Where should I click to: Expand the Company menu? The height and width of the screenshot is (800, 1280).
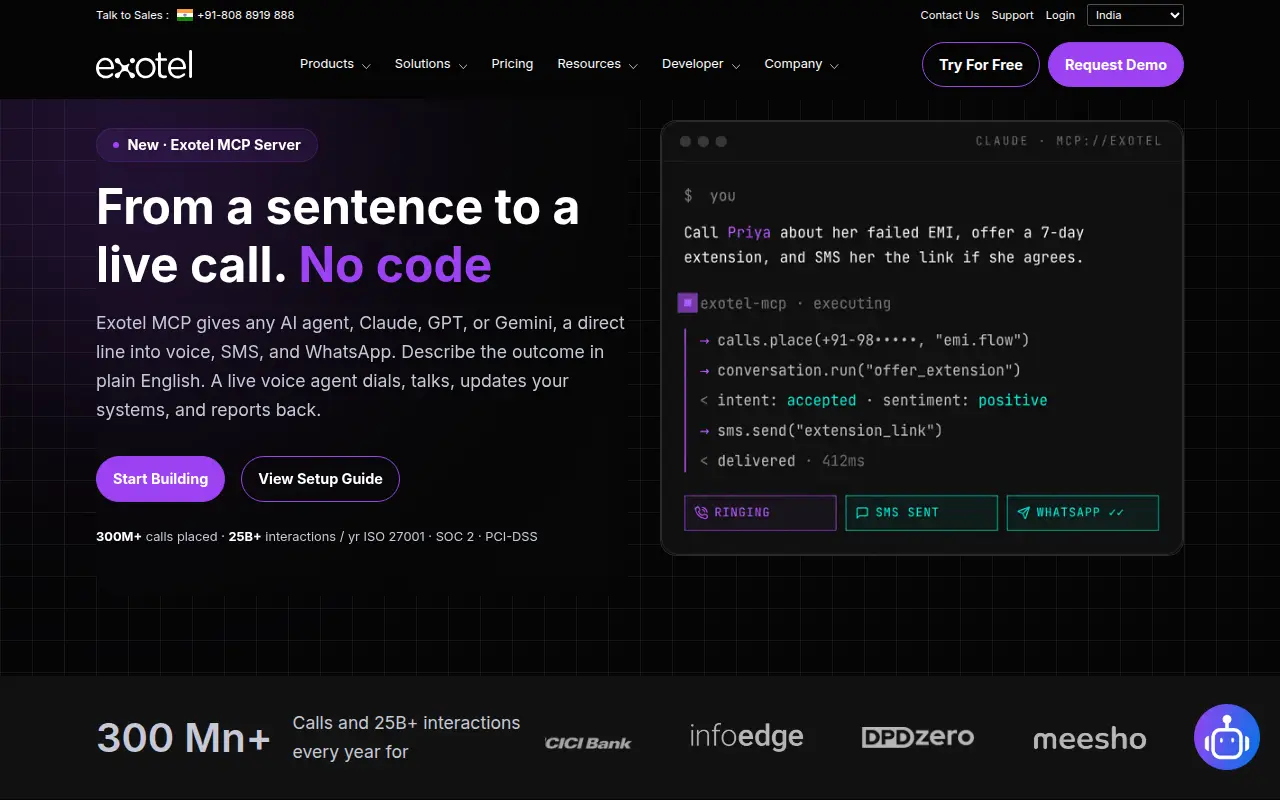[801, 64]
